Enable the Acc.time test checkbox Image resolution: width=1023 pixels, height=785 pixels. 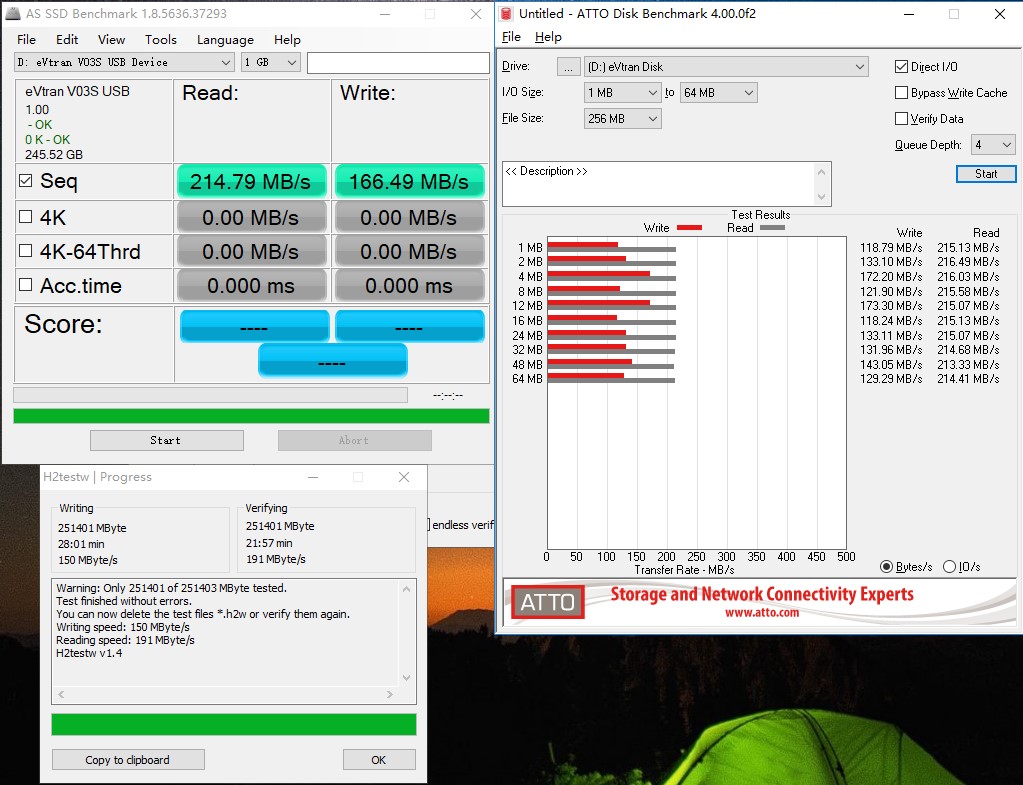pyautogui.click(x=25, y=285)
